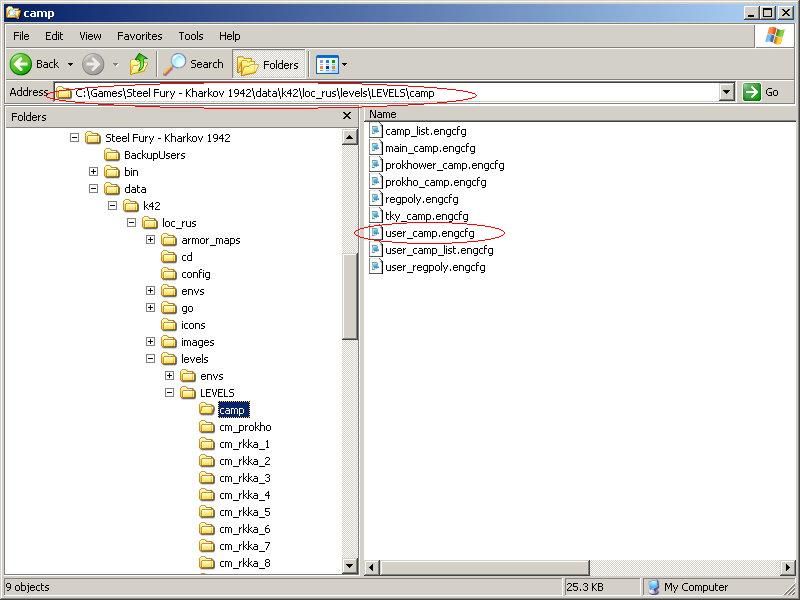Click the main_camp.engcfg file icon
800x600 pixels.
coord(376,148)
